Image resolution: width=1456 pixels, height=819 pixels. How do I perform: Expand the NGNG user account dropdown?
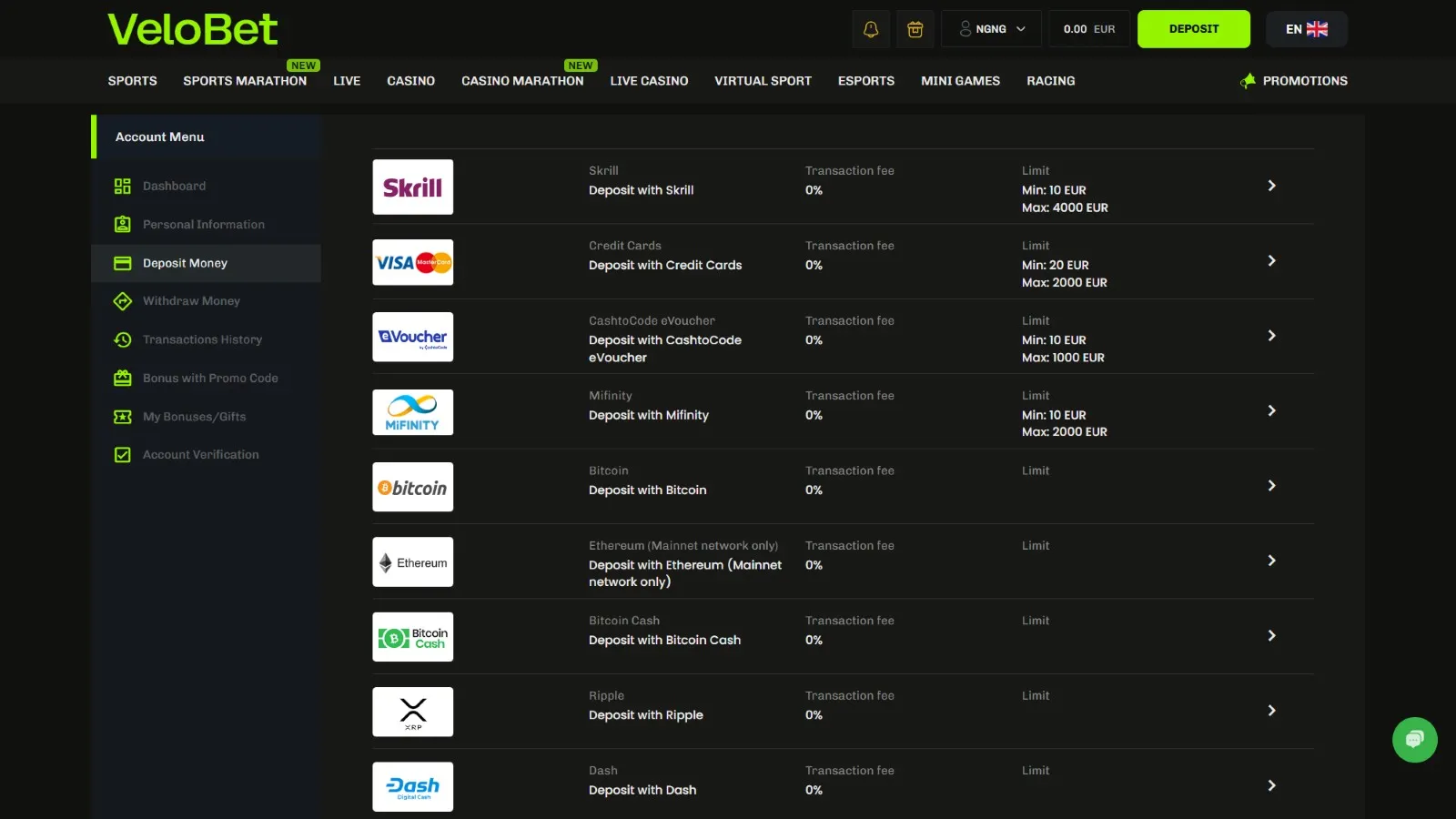pos(992,29)
